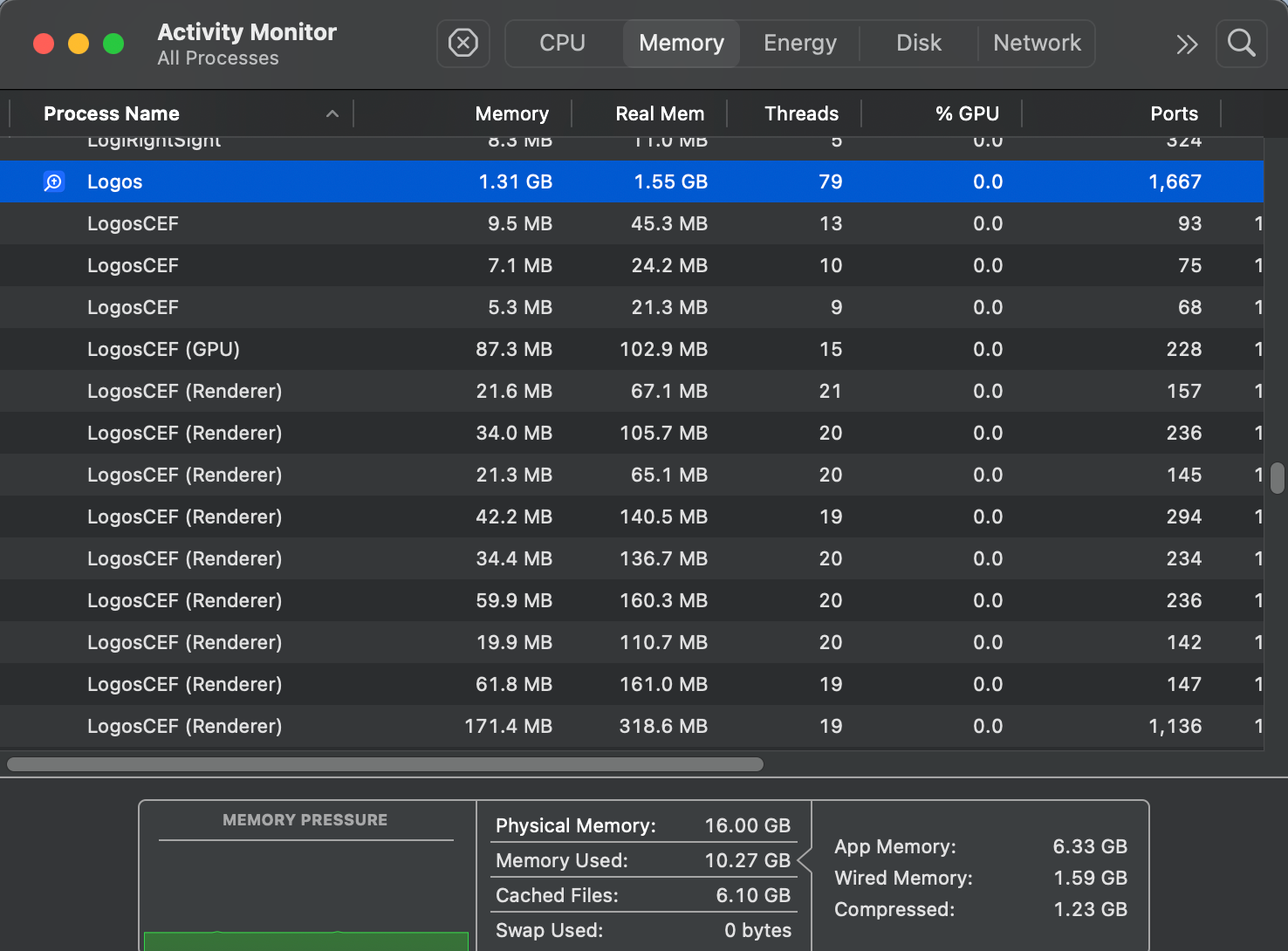Select the LogosCEF (GPU) process row
Screen dimensions: 1288x951
pos(632,349)
